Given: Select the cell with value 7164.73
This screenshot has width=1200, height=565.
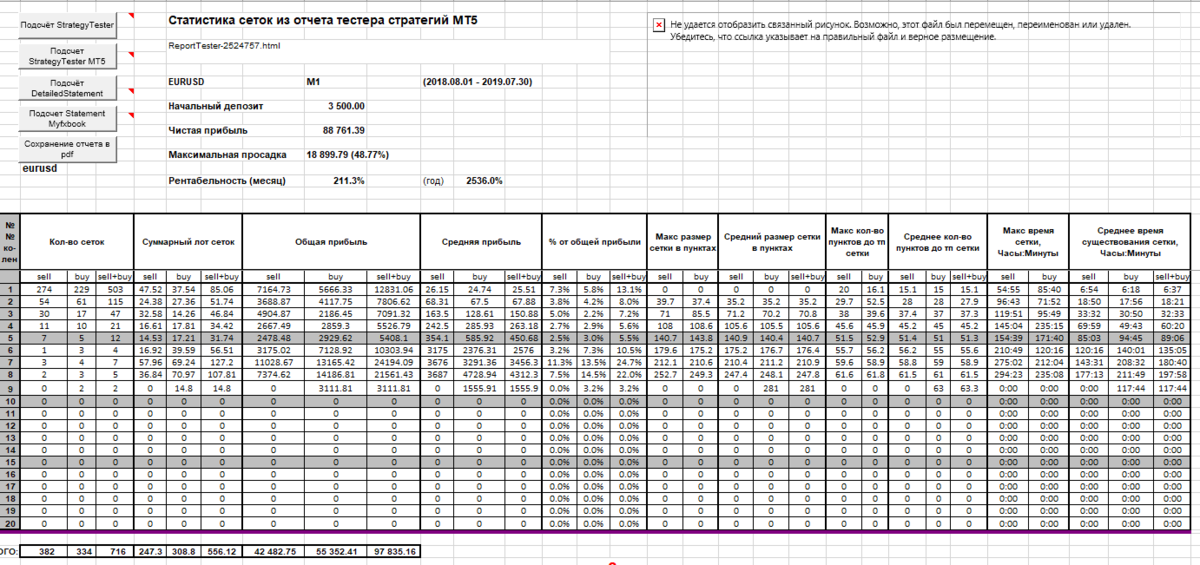Looking at the screenshot, I should [271, 289].
